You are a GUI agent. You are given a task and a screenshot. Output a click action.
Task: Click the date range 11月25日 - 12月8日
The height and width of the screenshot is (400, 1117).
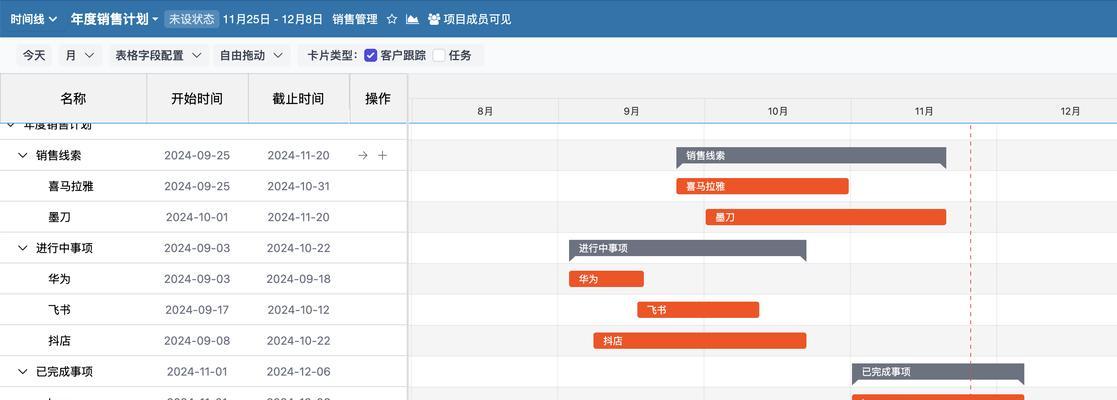[x=273, y=19]
